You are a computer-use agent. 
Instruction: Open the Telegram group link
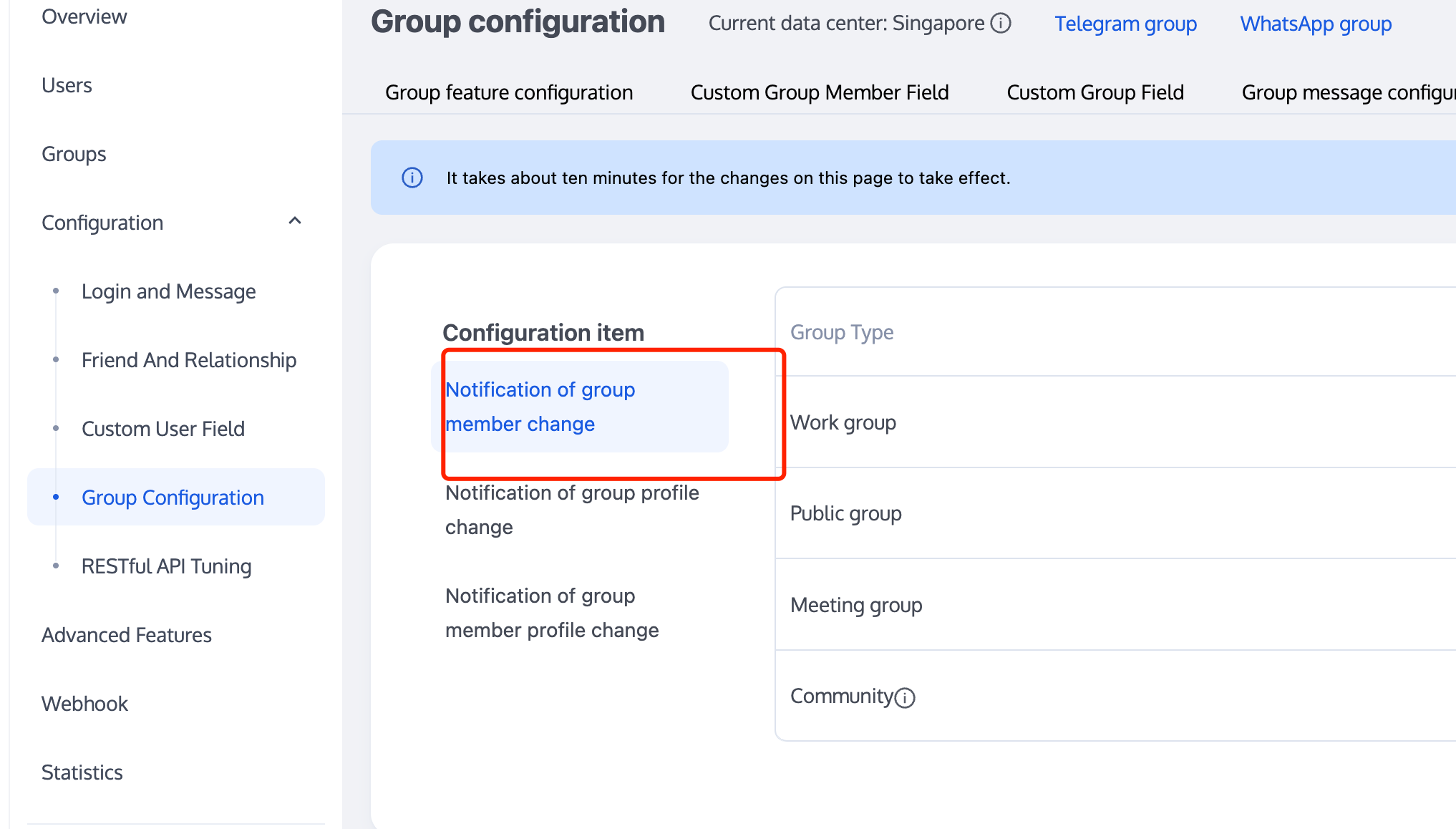[x=1125, y=24]
